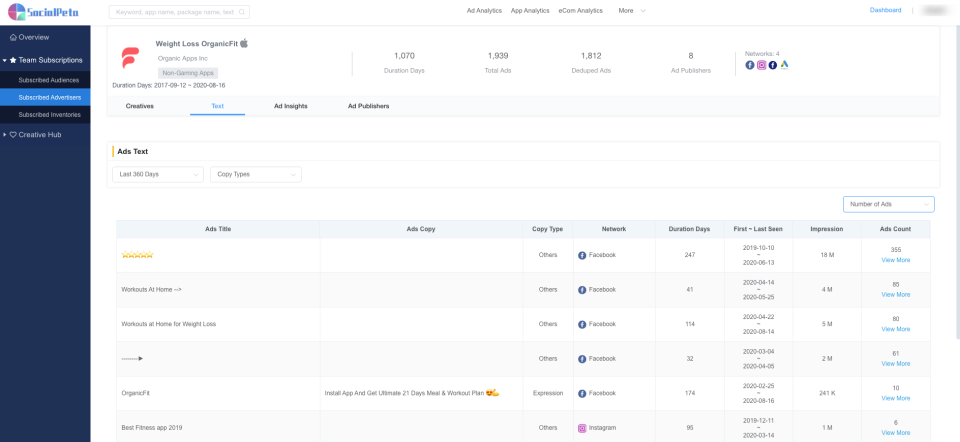Click the 'Workouts at Home for Weight Loss' title
960x442 pixels.
point(169,324)
